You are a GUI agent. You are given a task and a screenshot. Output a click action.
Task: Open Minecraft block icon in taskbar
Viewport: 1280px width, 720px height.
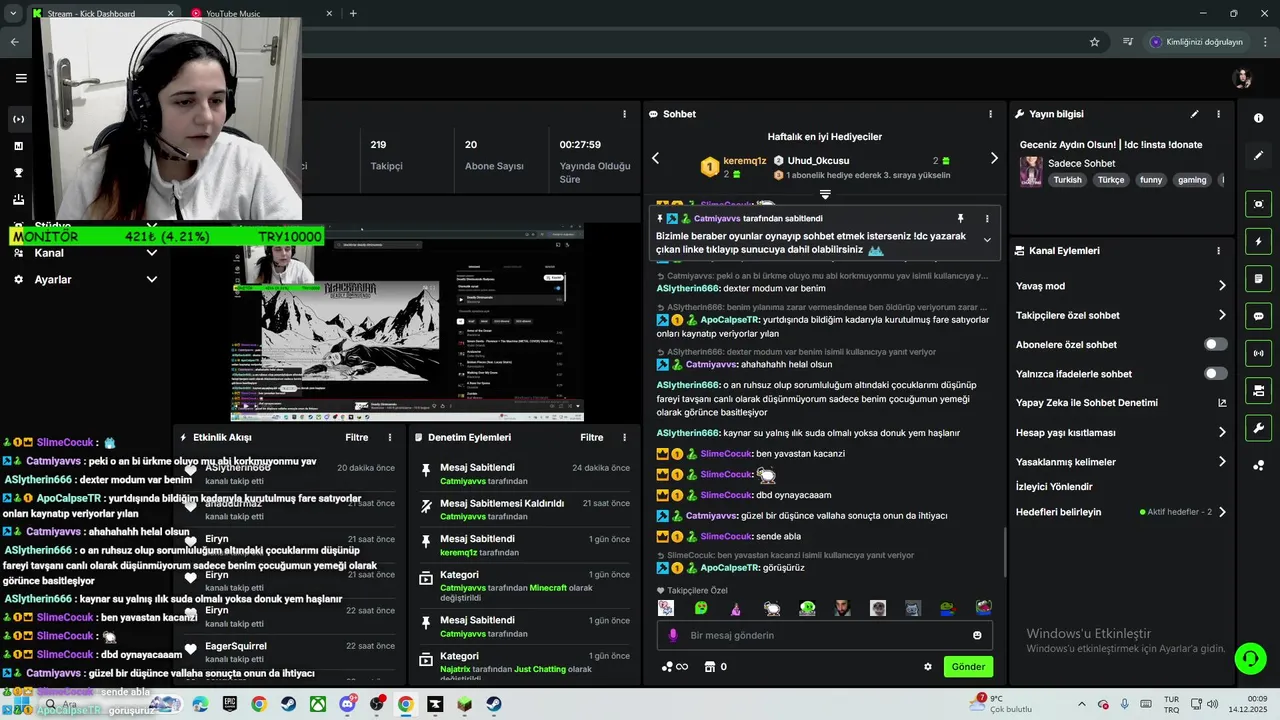(464, 704)
